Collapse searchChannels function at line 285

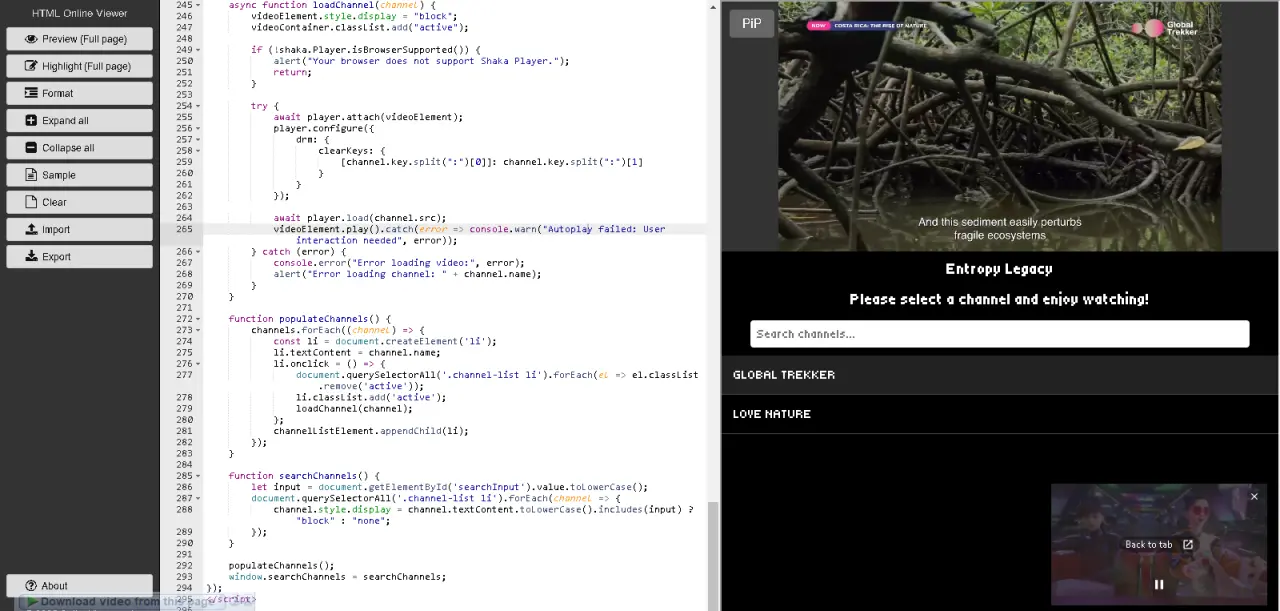[x=198, y=476]
